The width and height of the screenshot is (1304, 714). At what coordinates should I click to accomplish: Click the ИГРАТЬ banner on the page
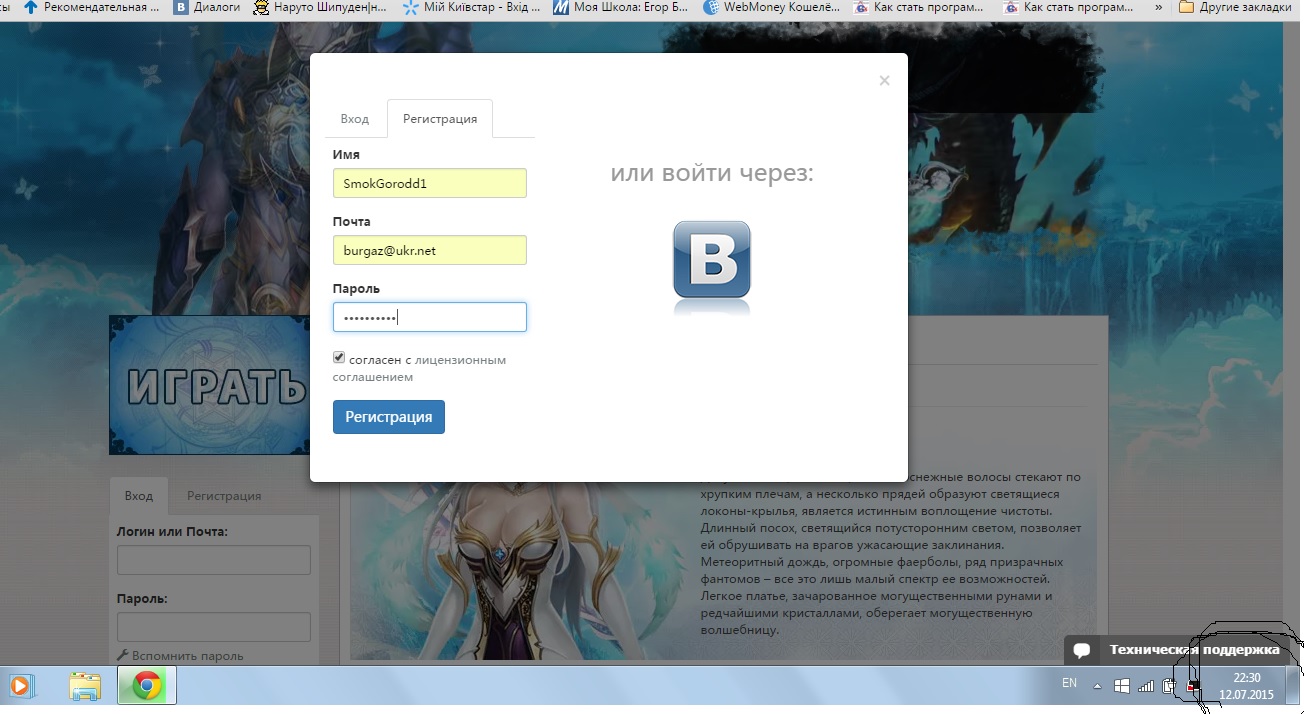click(x=210, y=385)
